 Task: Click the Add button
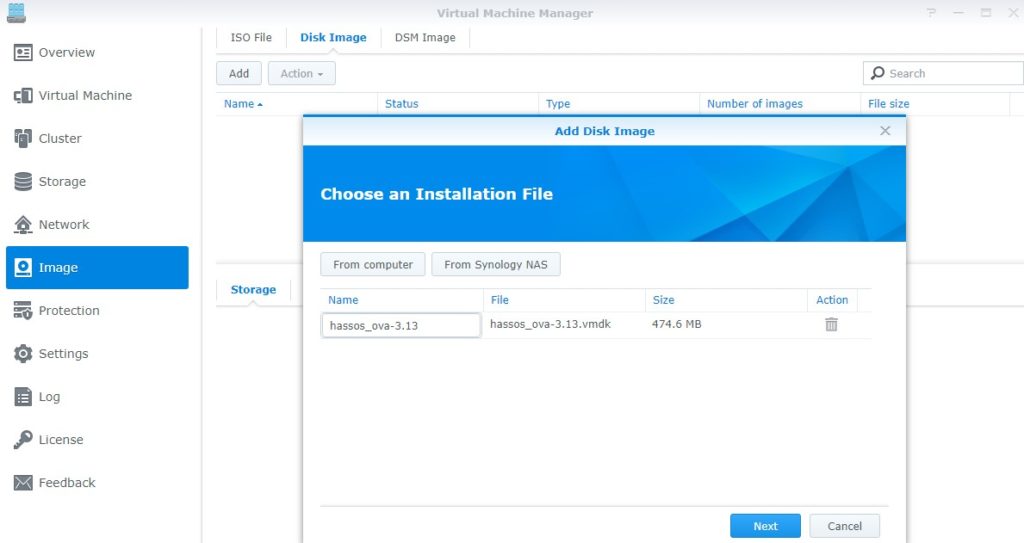(239, 73)
